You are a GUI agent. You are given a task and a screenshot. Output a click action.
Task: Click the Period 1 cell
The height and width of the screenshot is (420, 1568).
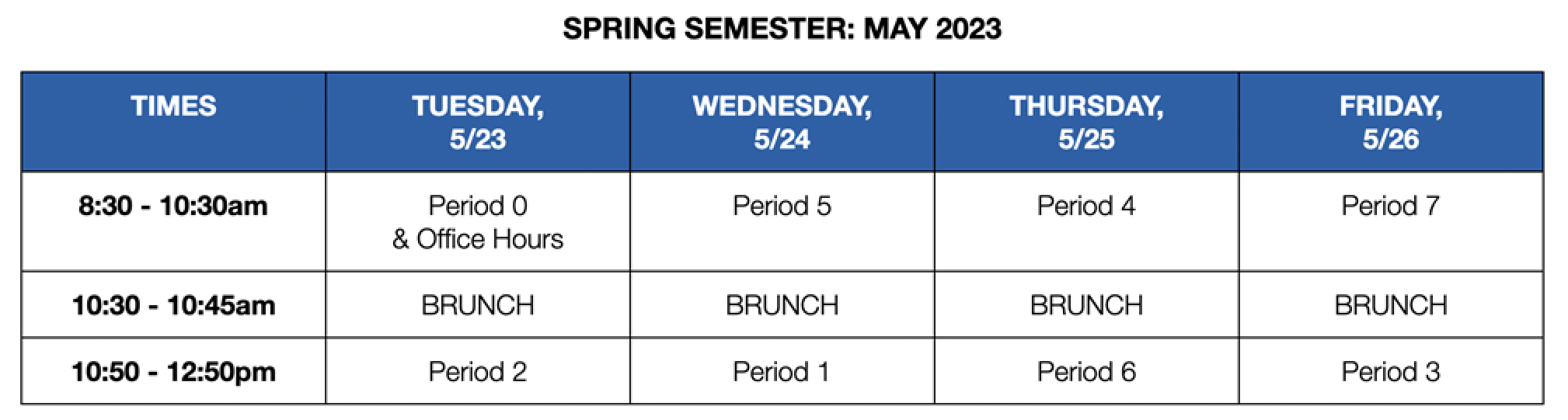click(782, 371)
